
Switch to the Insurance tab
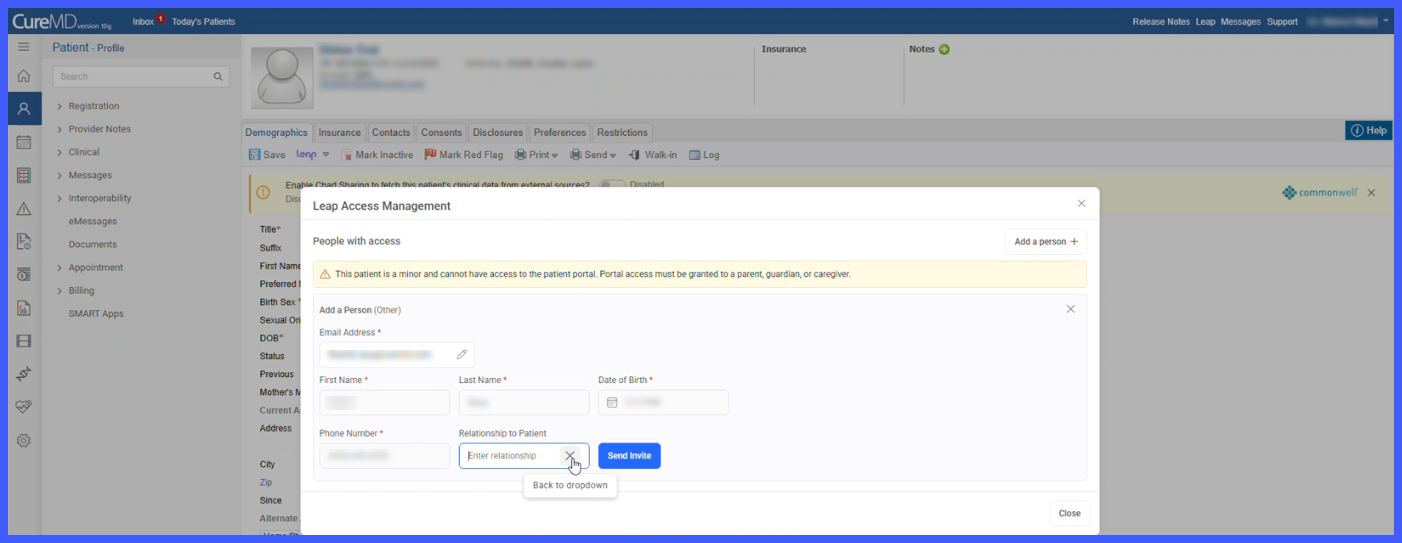tap(340, 132)
